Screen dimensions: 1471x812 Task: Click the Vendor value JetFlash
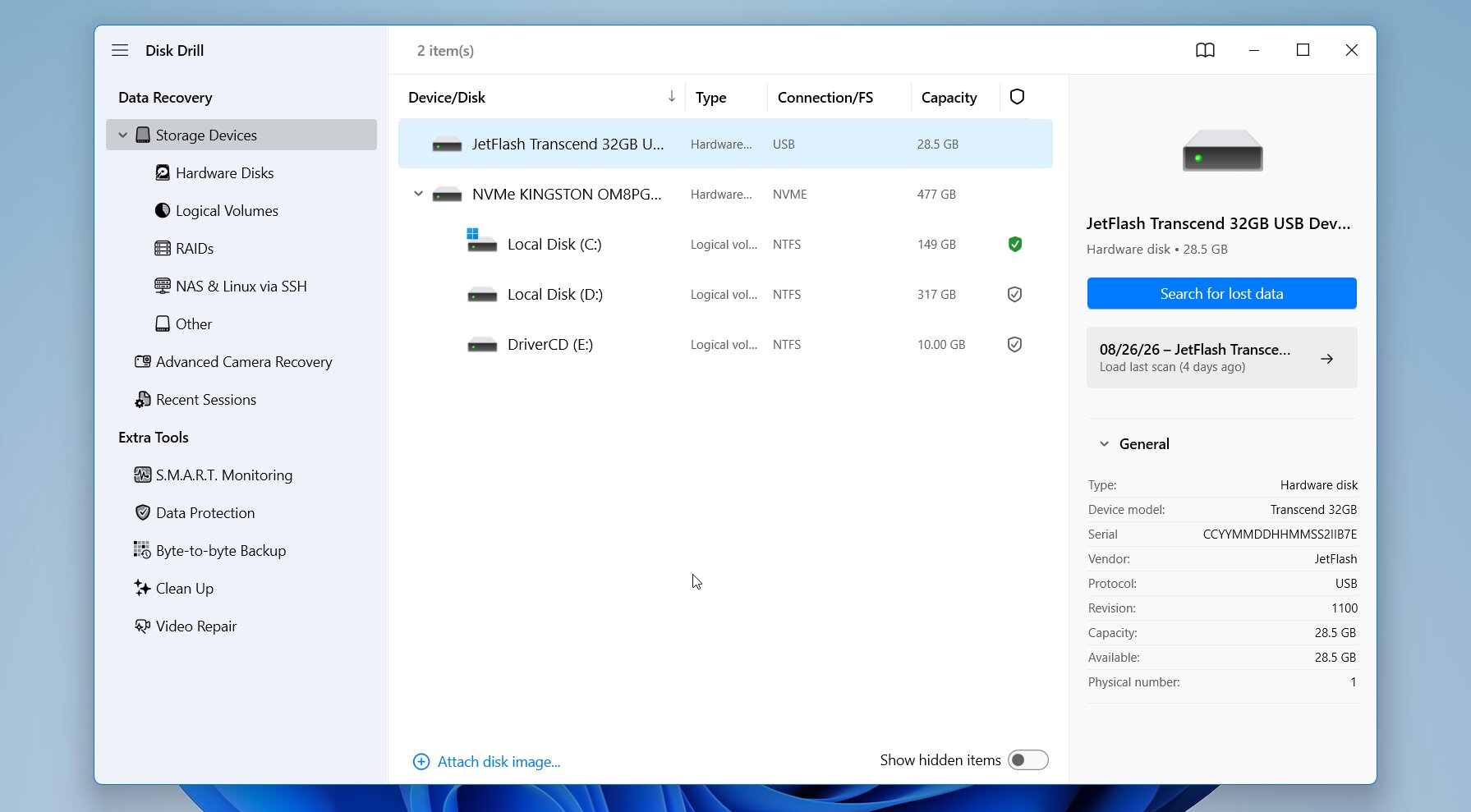(1335, 558)
